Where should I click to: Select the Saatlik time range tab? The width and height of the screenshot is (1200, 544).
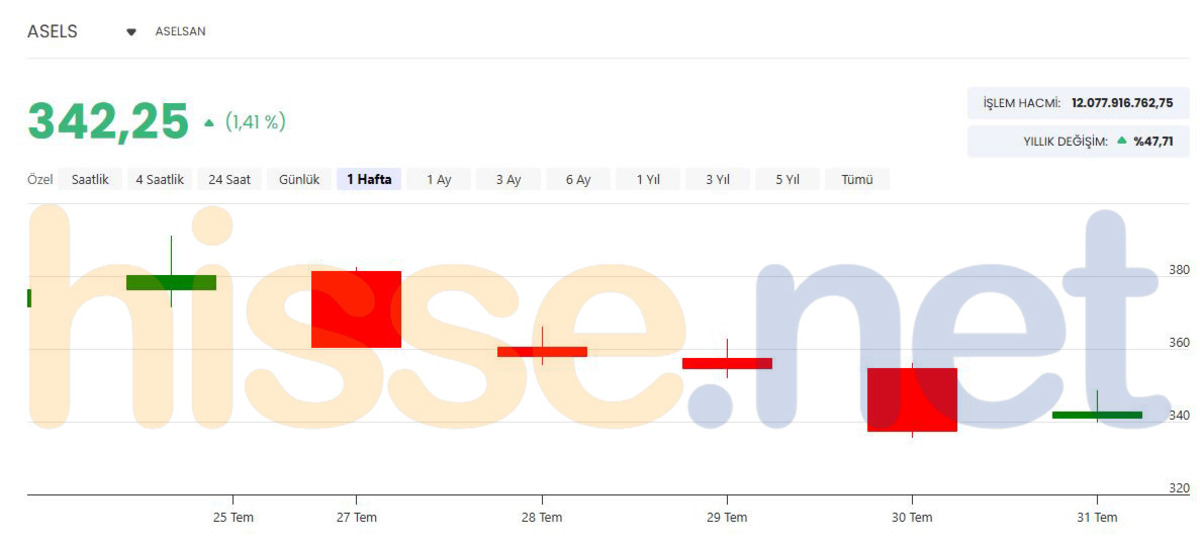[90, 180]
